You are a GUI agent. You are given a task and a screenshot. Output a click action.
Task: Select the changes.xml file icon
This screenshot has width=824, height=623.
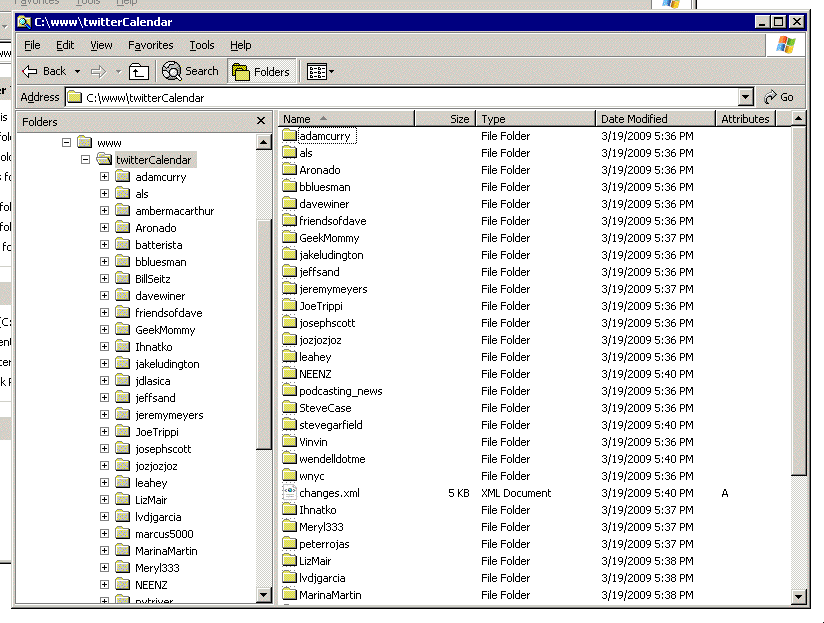pos(290,493)
